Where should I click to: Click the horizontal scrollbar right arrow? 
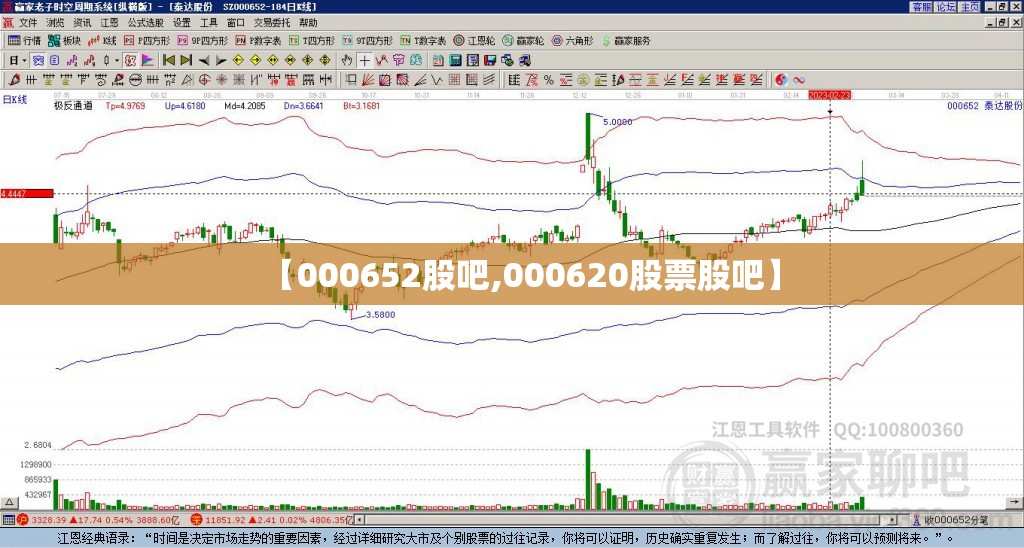[x=893, y=520]
